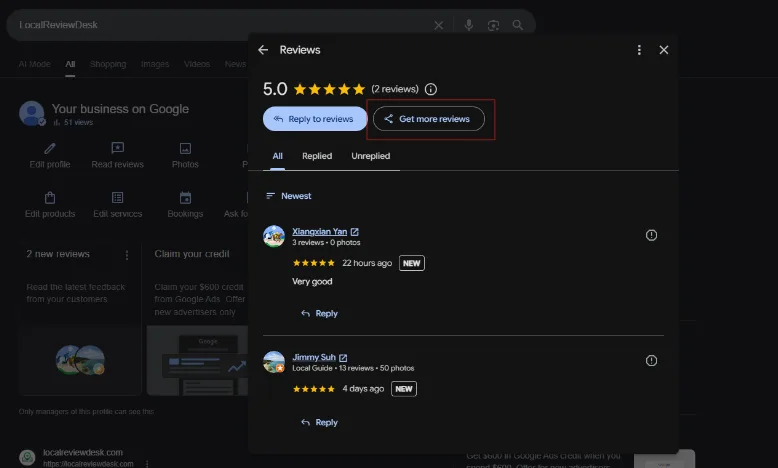Reply to Xiangxian Yan's review
The width and height of the screenshot is (778, 468).
tap(320, 314)
